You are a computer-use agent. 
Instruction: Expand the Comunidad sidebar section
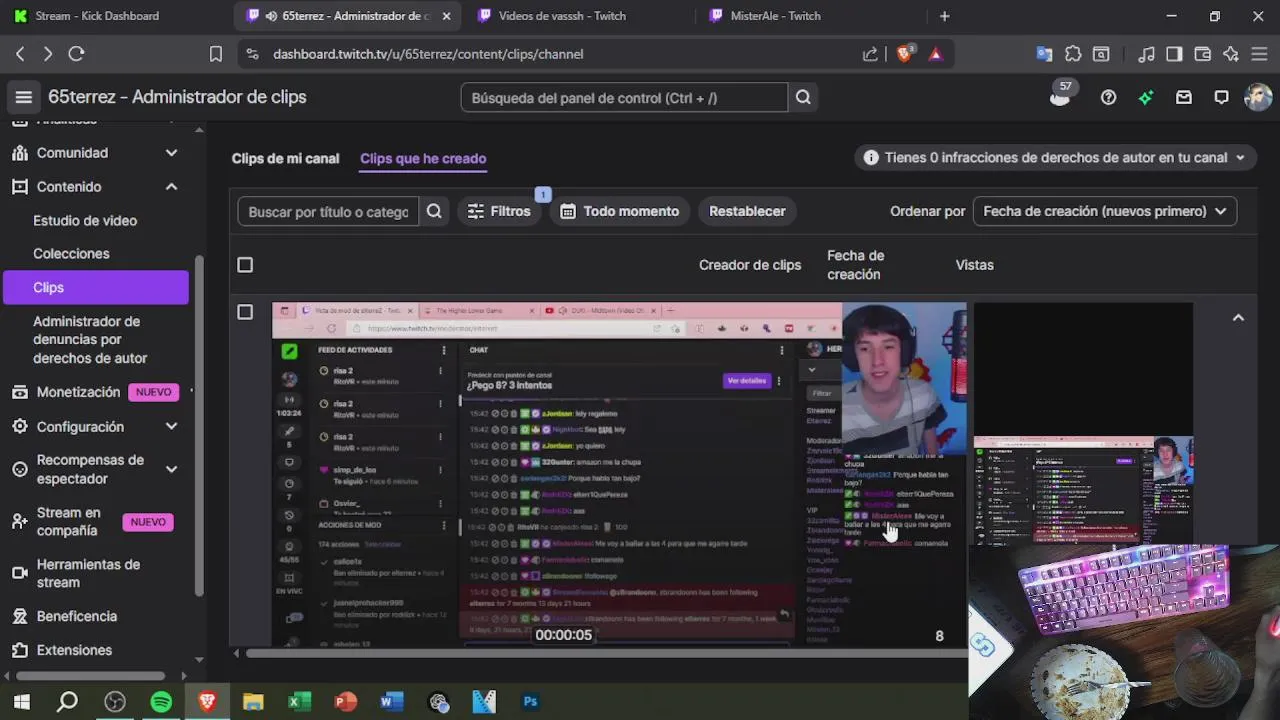pyautogui.click(x=171, y=153)
